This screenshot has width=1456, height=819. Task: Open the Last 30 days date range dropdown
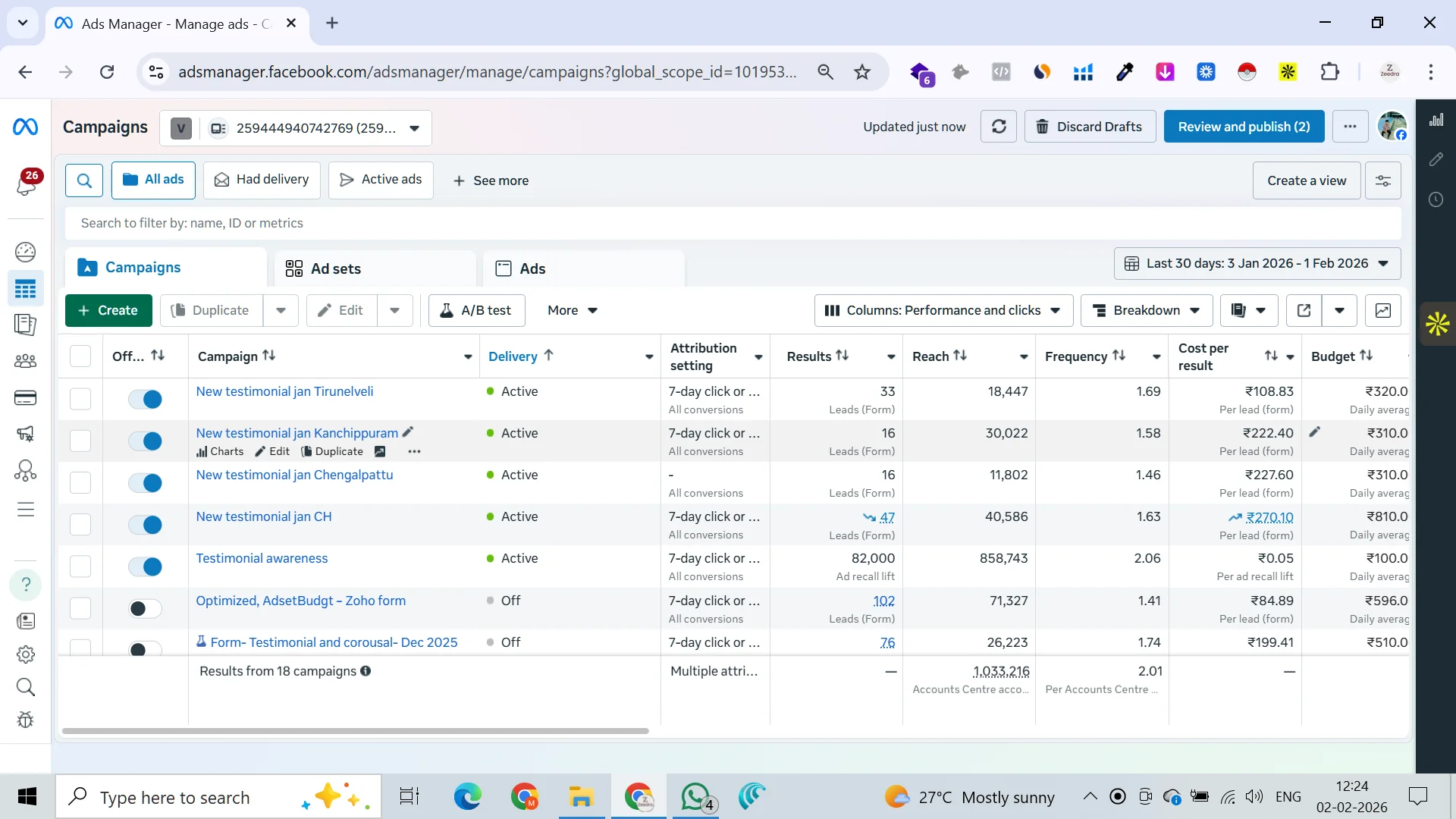coord(1256,263)
